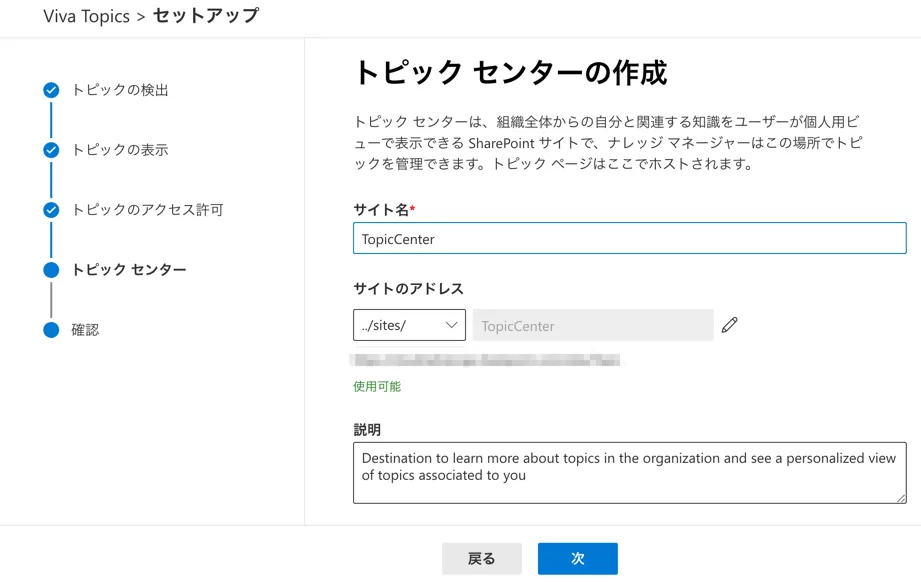Click the セットアップ breadcrumb title
Image resolution: width=921 pixels, height=582 pixels.
tap(205, 16)
